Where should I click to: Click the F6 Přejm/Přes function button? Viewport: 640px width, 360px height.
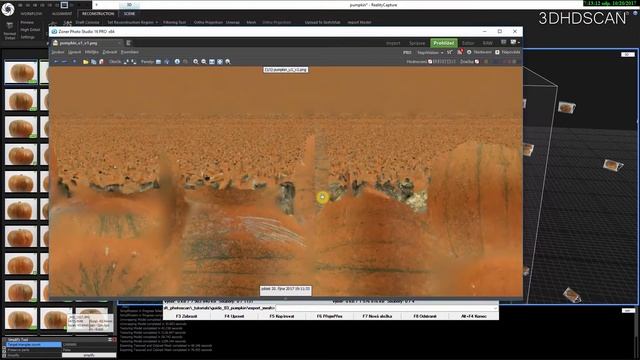329,316
